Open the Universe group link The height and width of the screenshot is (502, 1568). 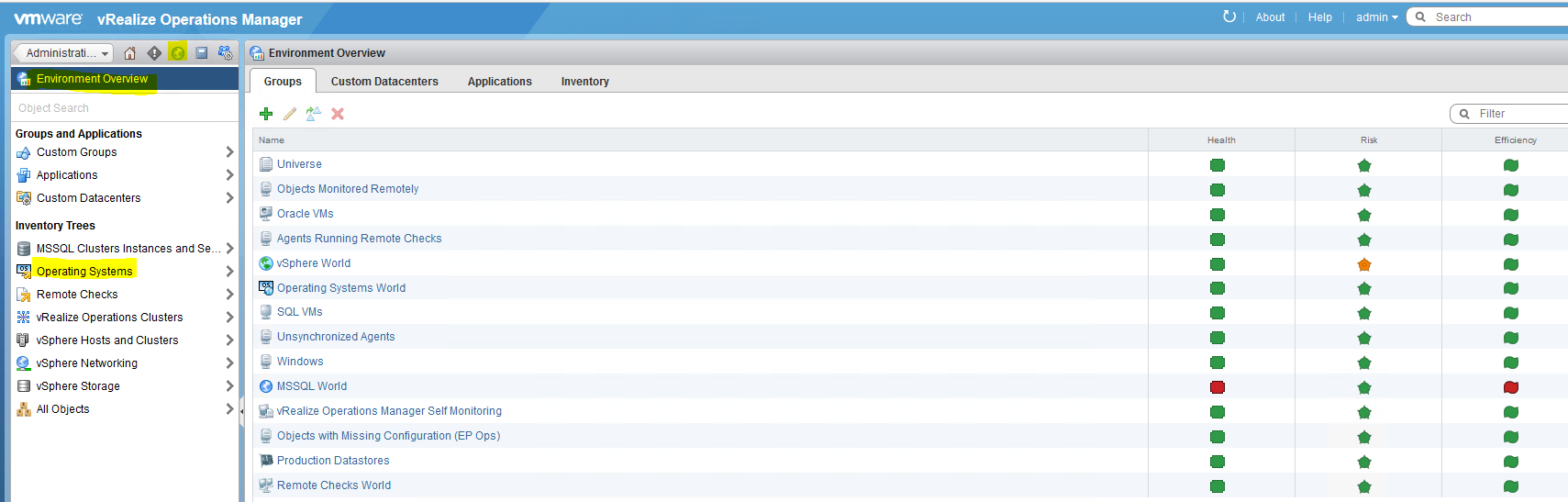pos(299,164)
